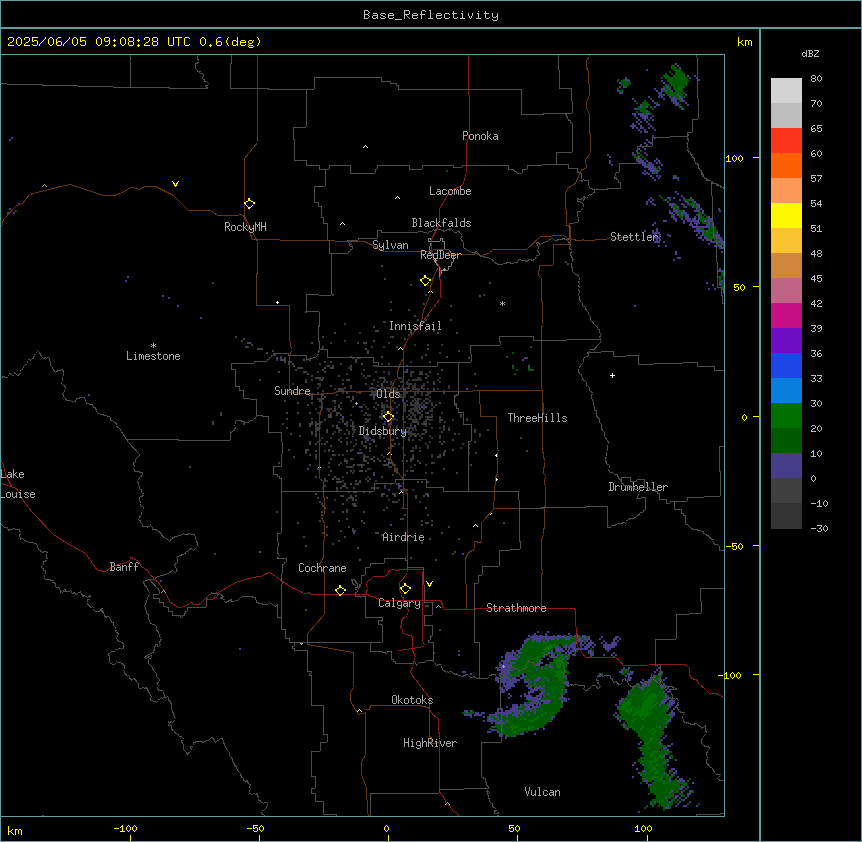Image resolution: width=862 pixels, height=842 pixels.
Task: Click the Vulcan label
Action: (542, 792)
